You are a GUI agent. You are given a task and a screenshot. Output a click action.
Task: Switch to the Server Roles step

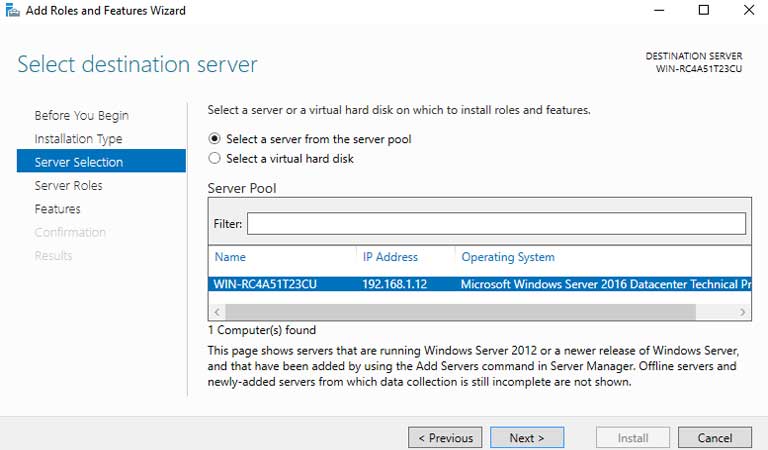pos(68,185)
